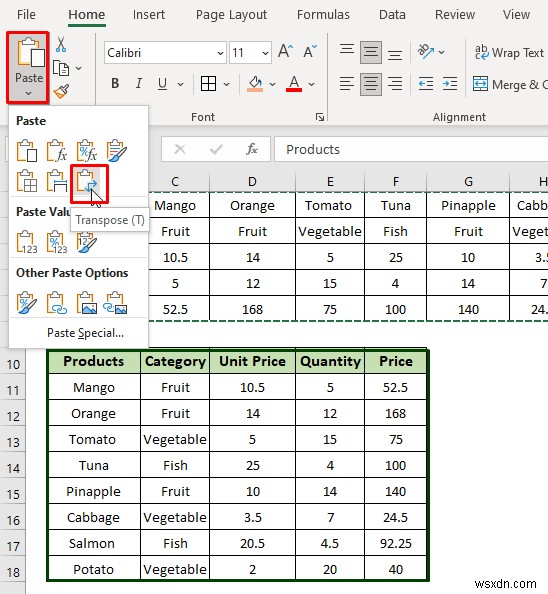Choose Paste Formulas option icon
Image resolution: width=548 pixels, height=594 pixels.
click(57, 150)
